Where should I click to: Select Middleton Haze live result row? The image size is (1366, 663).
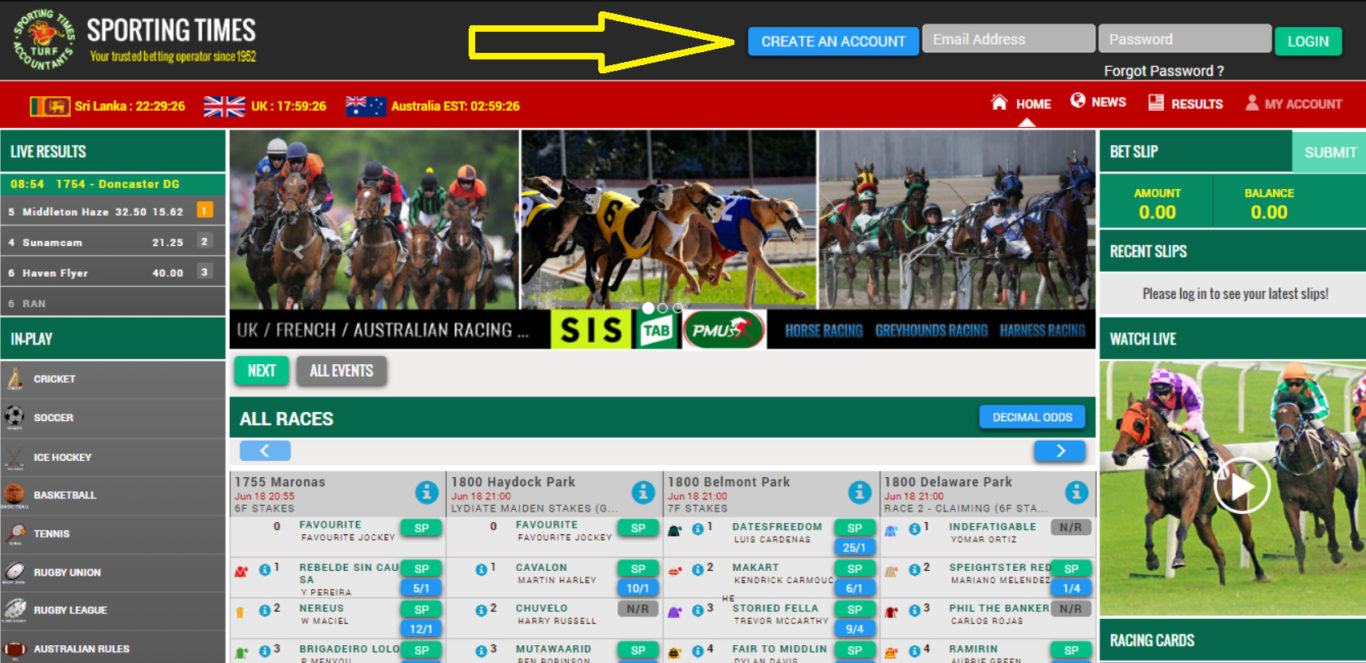[113, 211]
